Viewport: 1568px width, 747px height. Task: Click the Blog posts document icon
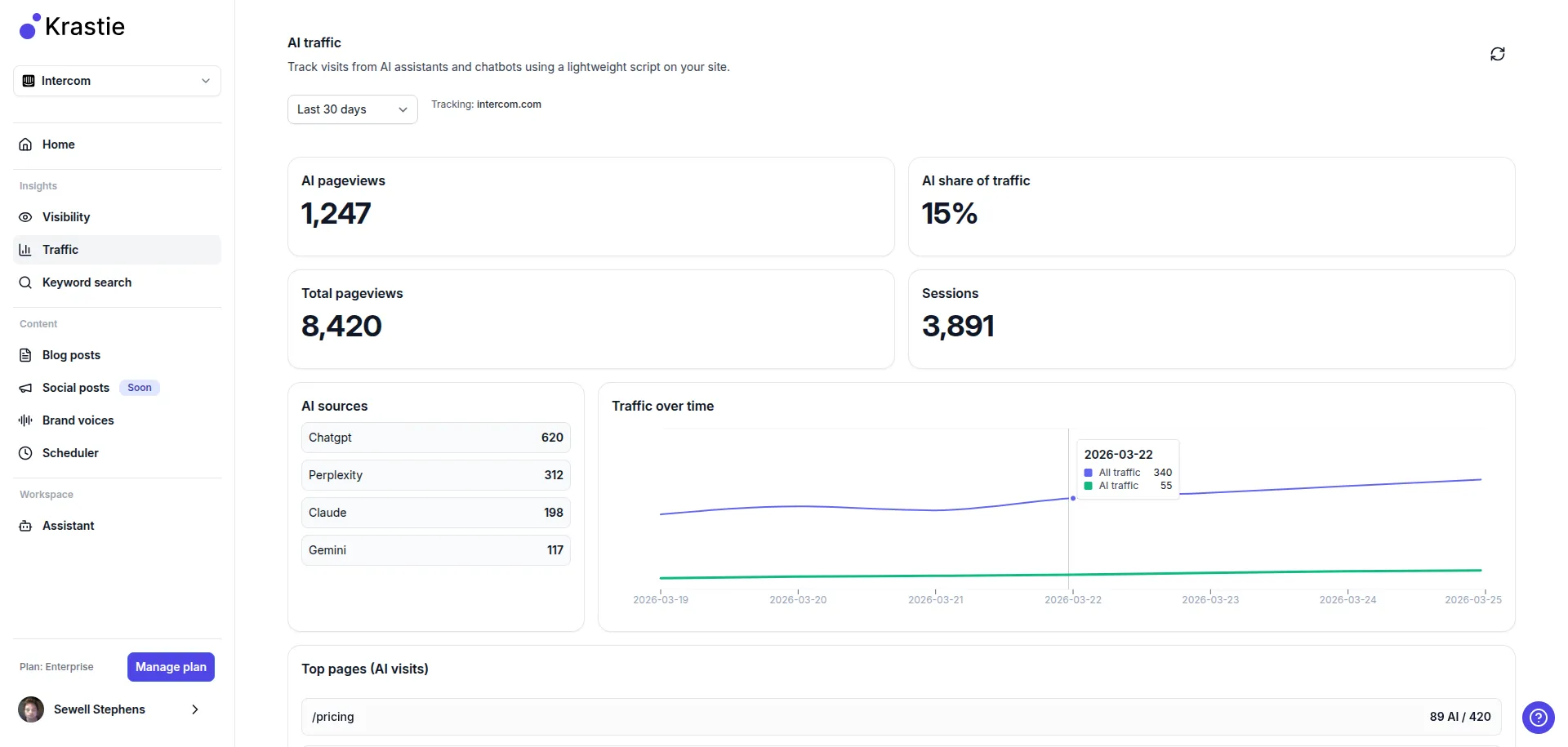point(26,355)
